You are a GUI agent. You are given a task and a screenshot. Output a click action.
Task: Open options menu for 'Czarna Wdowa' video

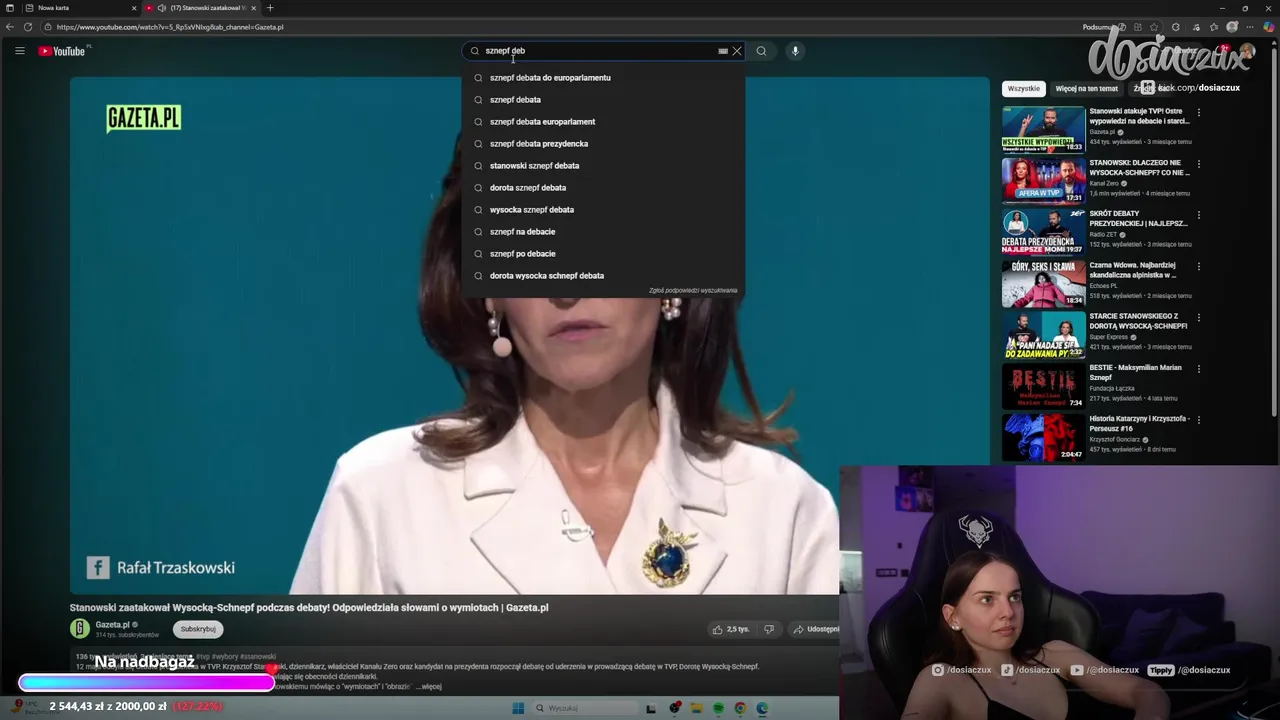click(1198, 267)
